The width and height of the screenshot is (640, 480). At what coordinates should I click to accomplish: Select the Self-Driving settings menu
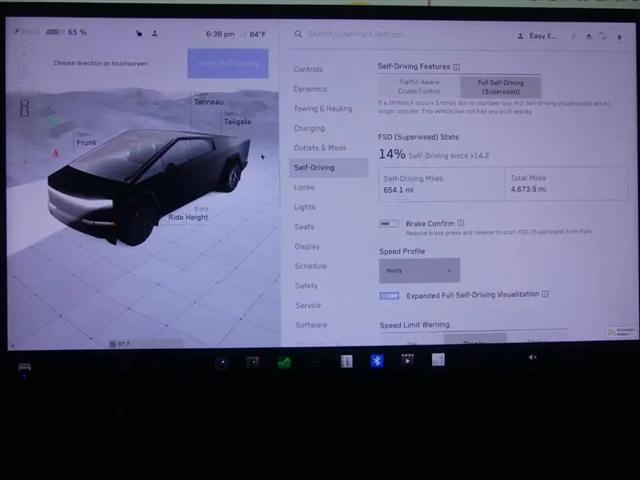pyautogui.click(x=329, y=168)
